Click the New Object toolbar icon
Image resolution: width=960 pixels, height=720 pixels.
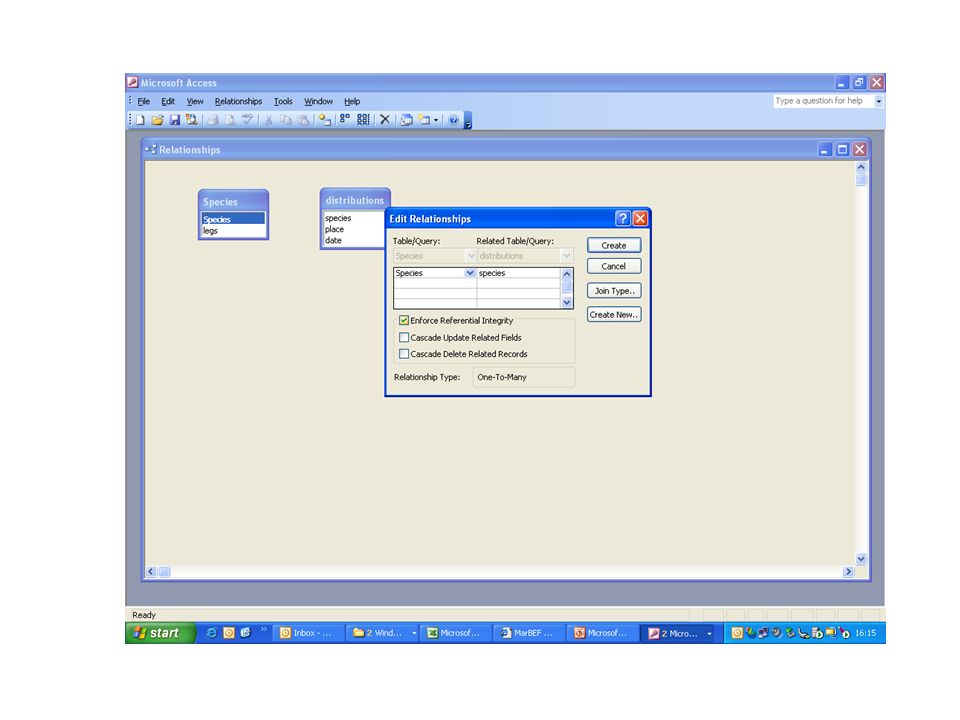coord(424,120)
